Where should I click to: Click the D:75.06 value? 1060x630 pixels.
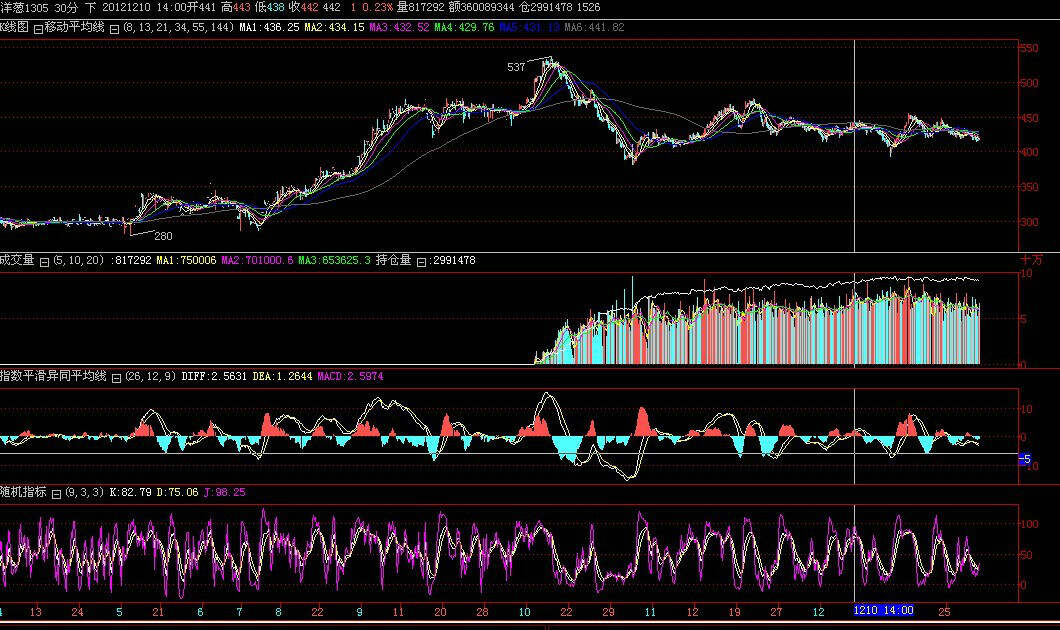(178, 493)
